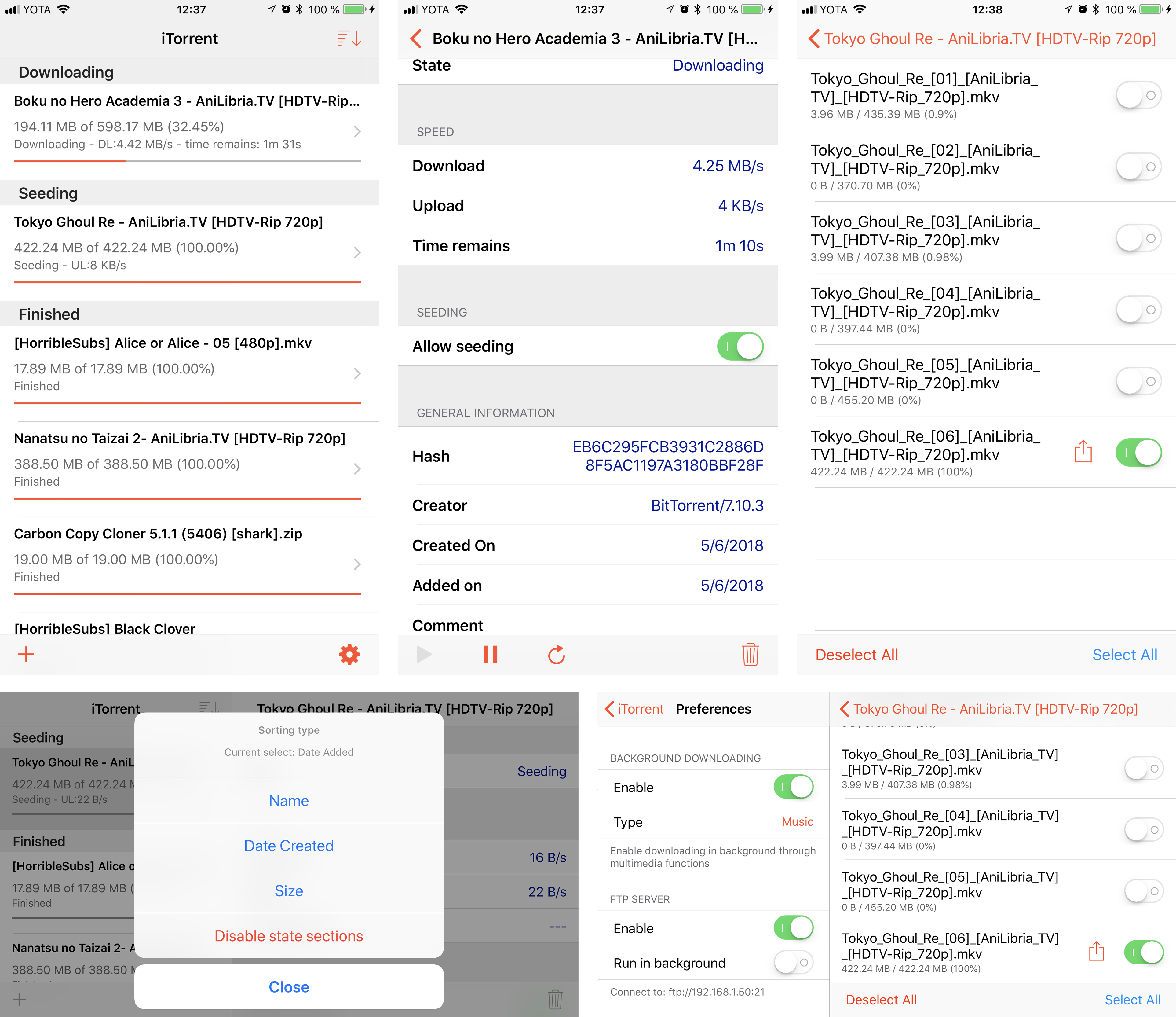Open Alice or Alice - 05 torrent chevron
Image resolution: width=1176 pixels, height=1017 pixels.
click(357, 374)
